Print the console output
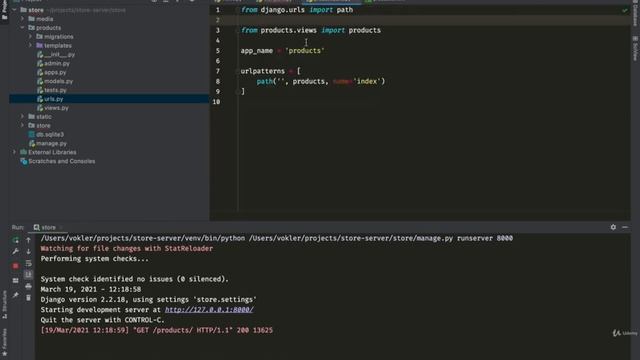The image size is (640, 360). coord(28,287)
